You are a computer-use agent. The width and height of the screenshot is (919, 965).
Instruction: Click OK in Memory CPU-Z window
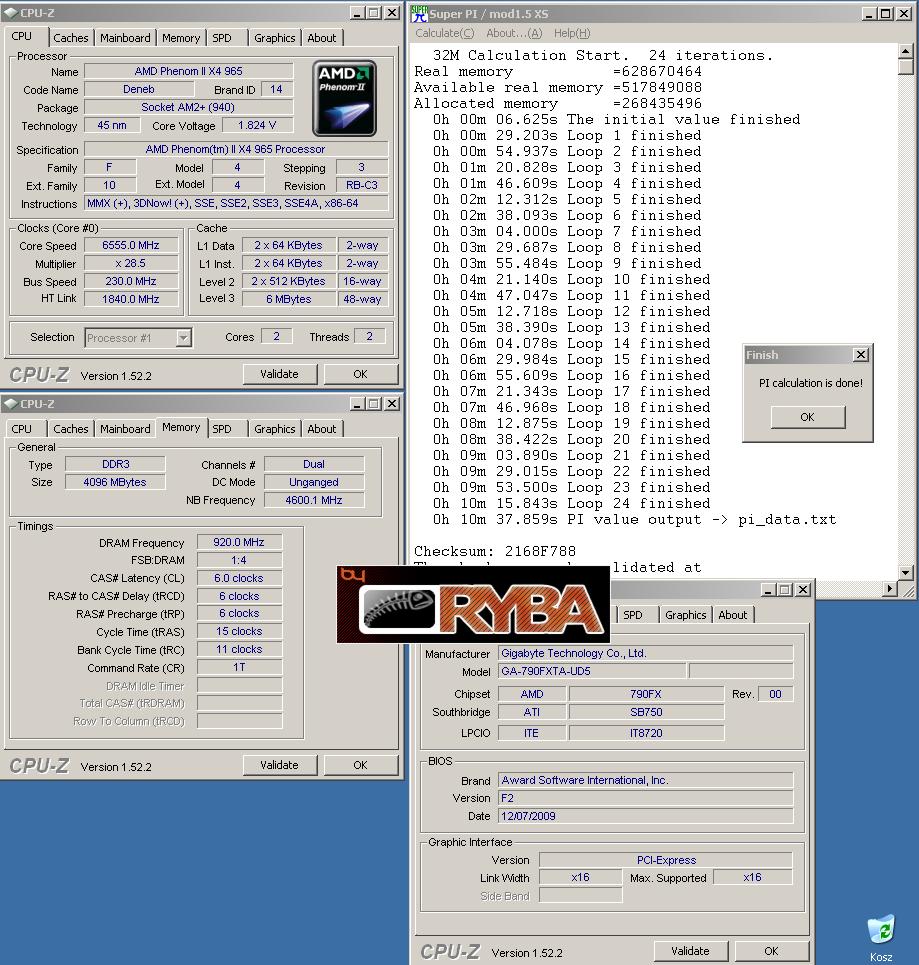[x=361, y=765]
